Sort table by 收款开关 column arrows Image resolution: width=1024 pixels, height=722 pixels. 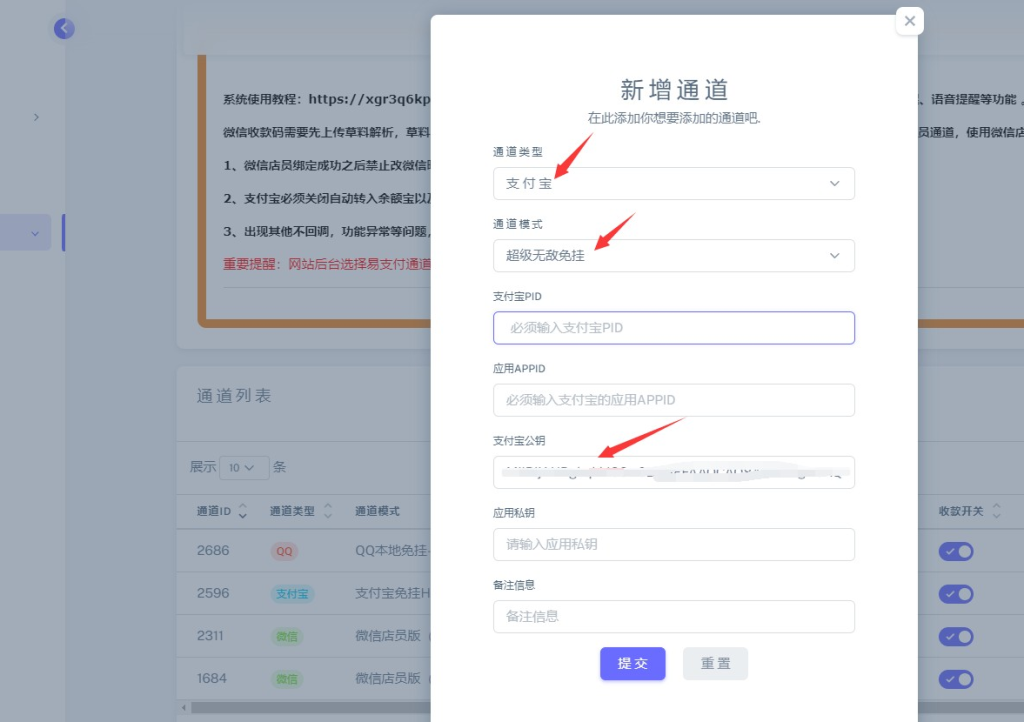[x=997, y=511]
